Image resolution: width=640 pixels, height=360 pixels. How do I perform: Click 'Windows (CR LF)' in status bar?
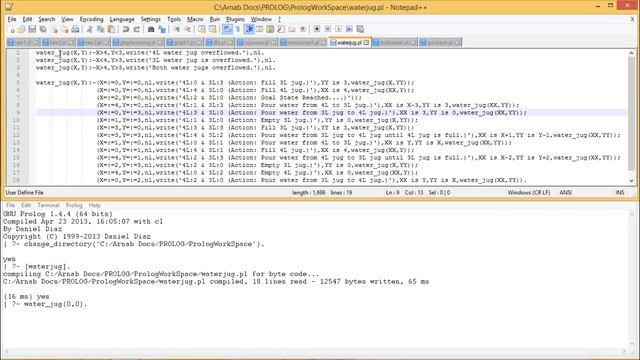[x=529, y=193]
